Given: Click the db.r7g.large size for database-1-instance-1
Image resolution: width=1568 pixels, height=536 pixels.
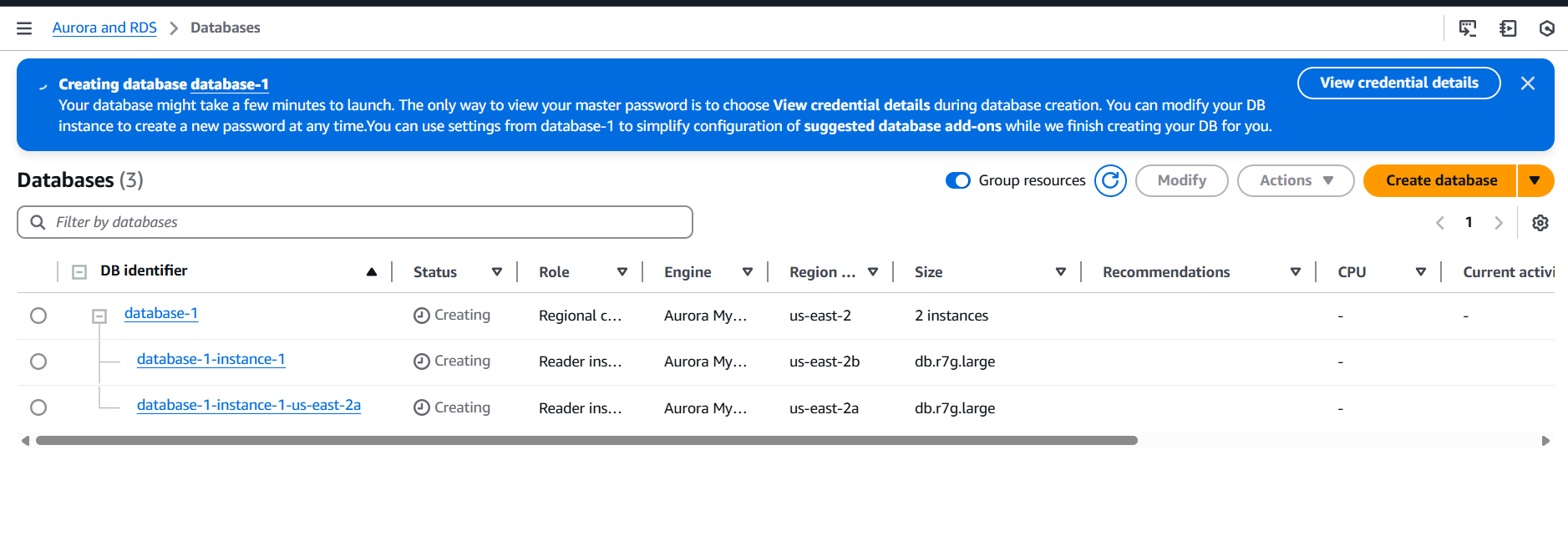Looking at the screenshot, I should tap(955, 362).
